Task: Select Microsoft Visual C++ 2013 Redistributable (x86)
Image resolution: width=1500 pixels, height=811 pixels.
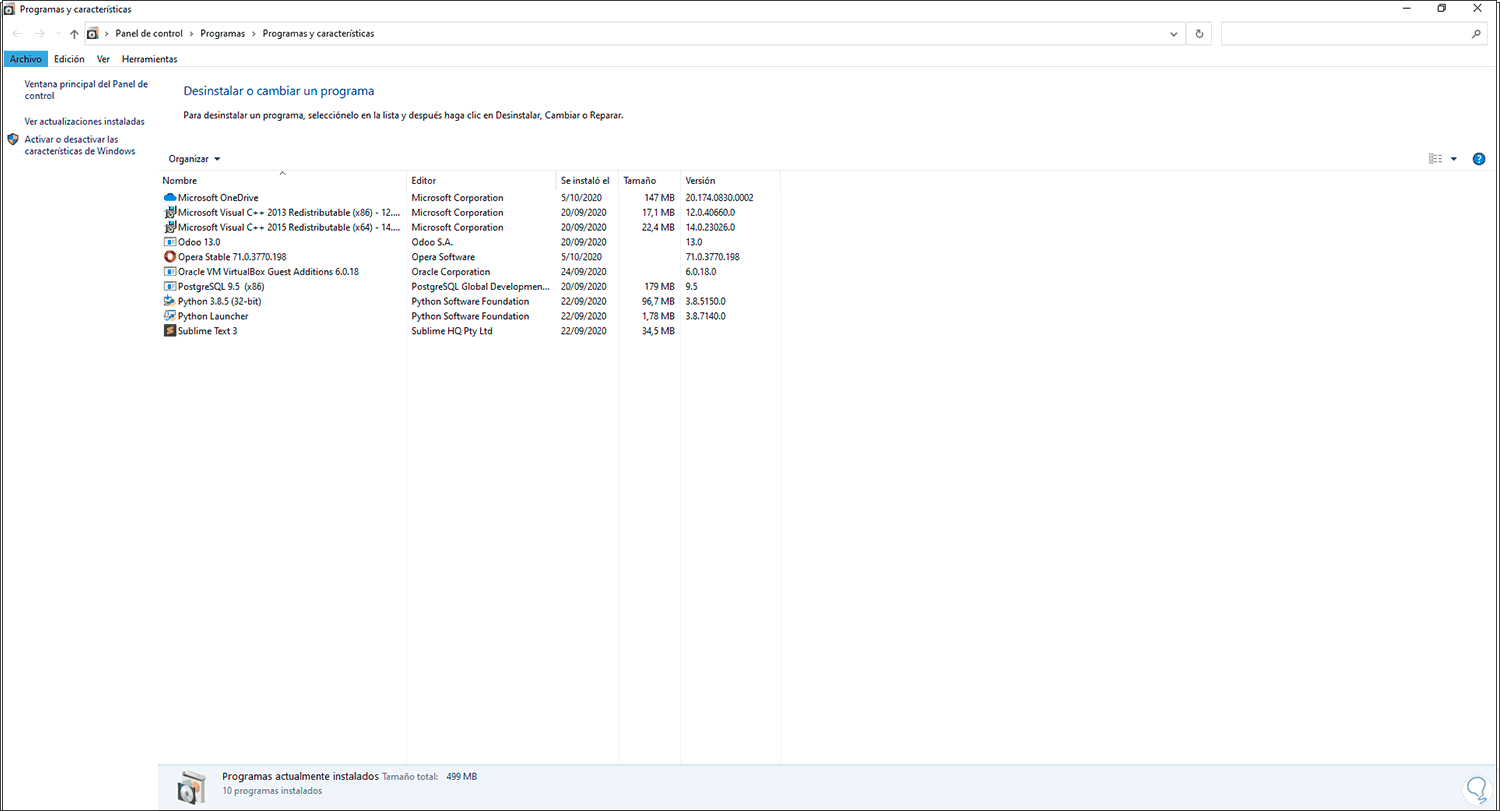Action: tap(290, 213)
